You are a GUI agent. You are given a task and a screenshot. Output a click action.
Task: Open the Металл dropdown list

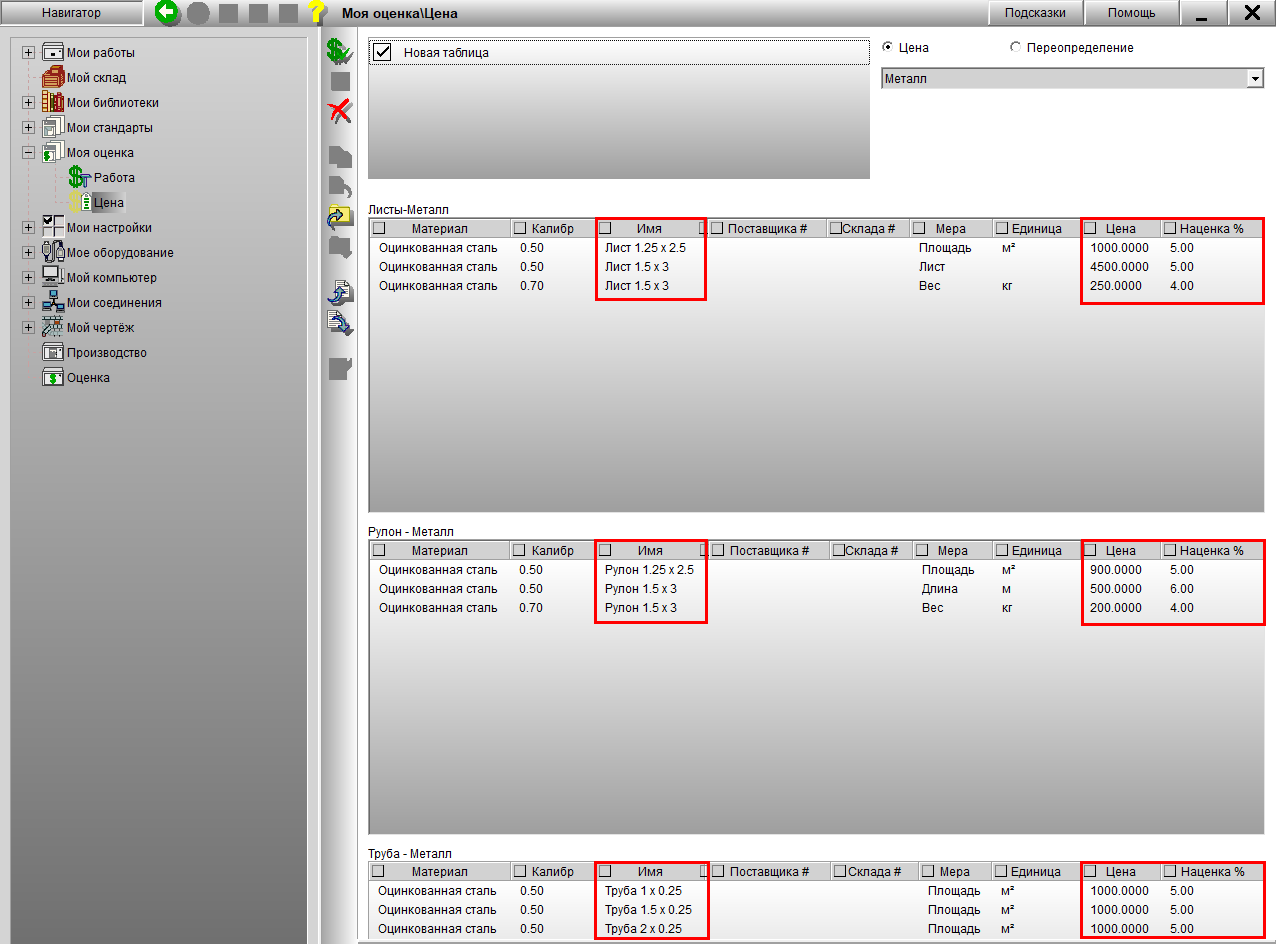click(1255, 78)
